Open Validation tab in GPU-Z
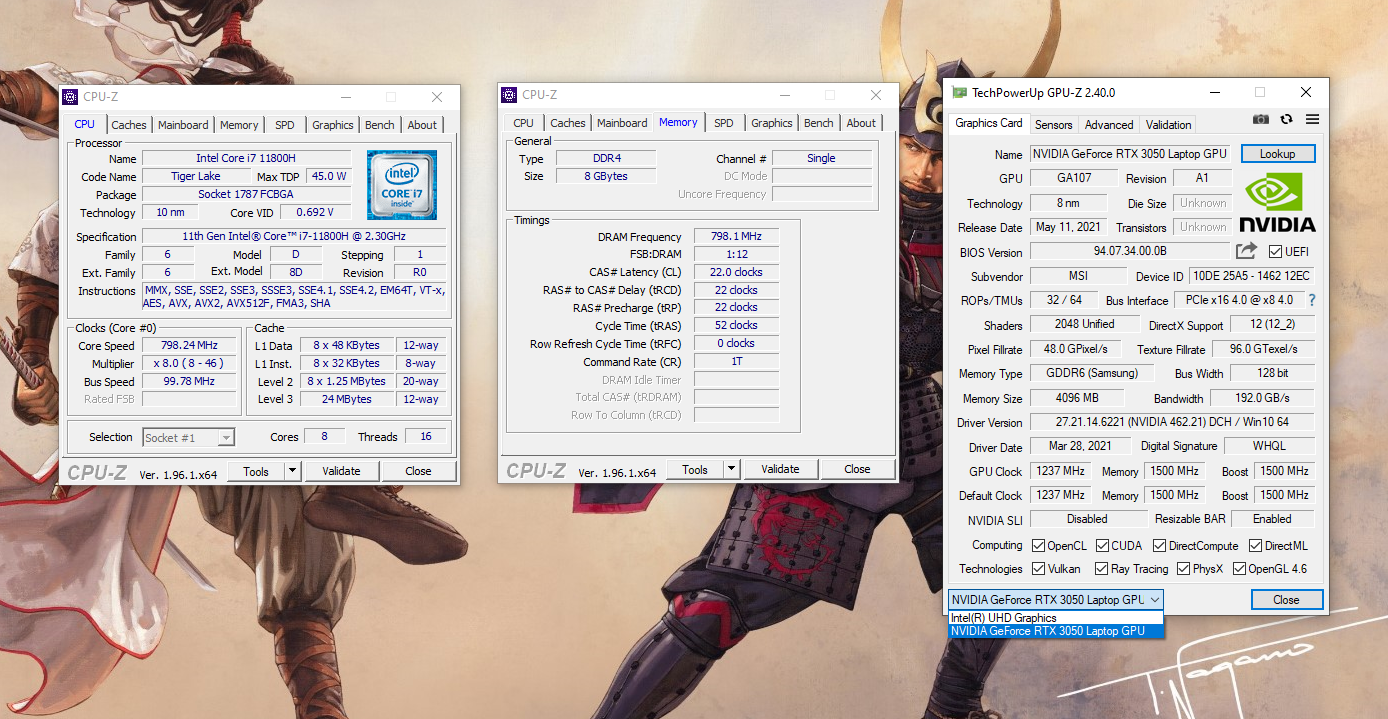Viewport: 1388px width, 719px height. tap(1168, 125)
